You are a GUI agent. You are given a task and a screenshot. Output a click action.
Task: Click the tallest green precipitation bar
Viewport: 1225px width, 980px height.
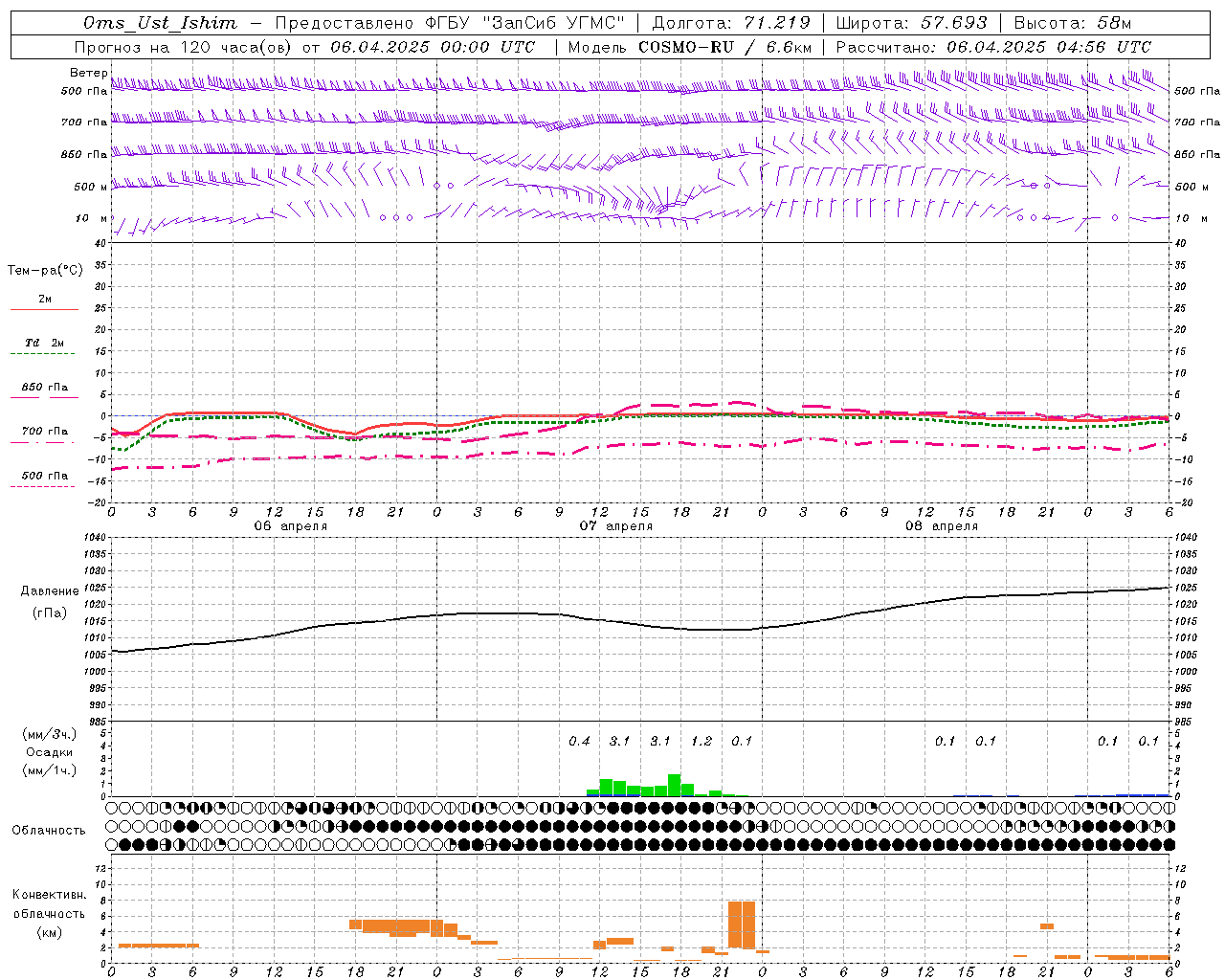point(674,785)
